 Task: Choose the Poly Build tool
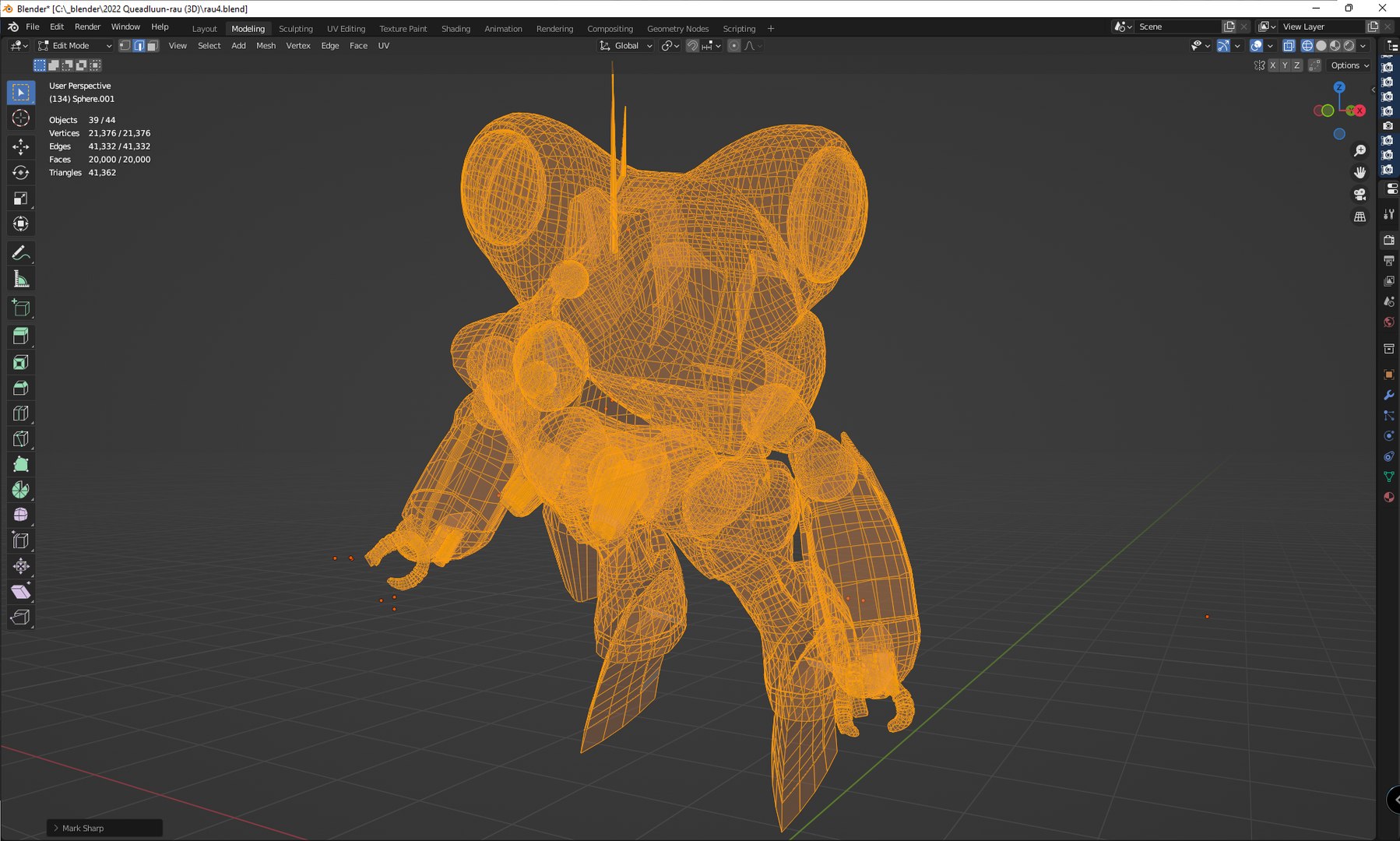click(x=21, y=464)
